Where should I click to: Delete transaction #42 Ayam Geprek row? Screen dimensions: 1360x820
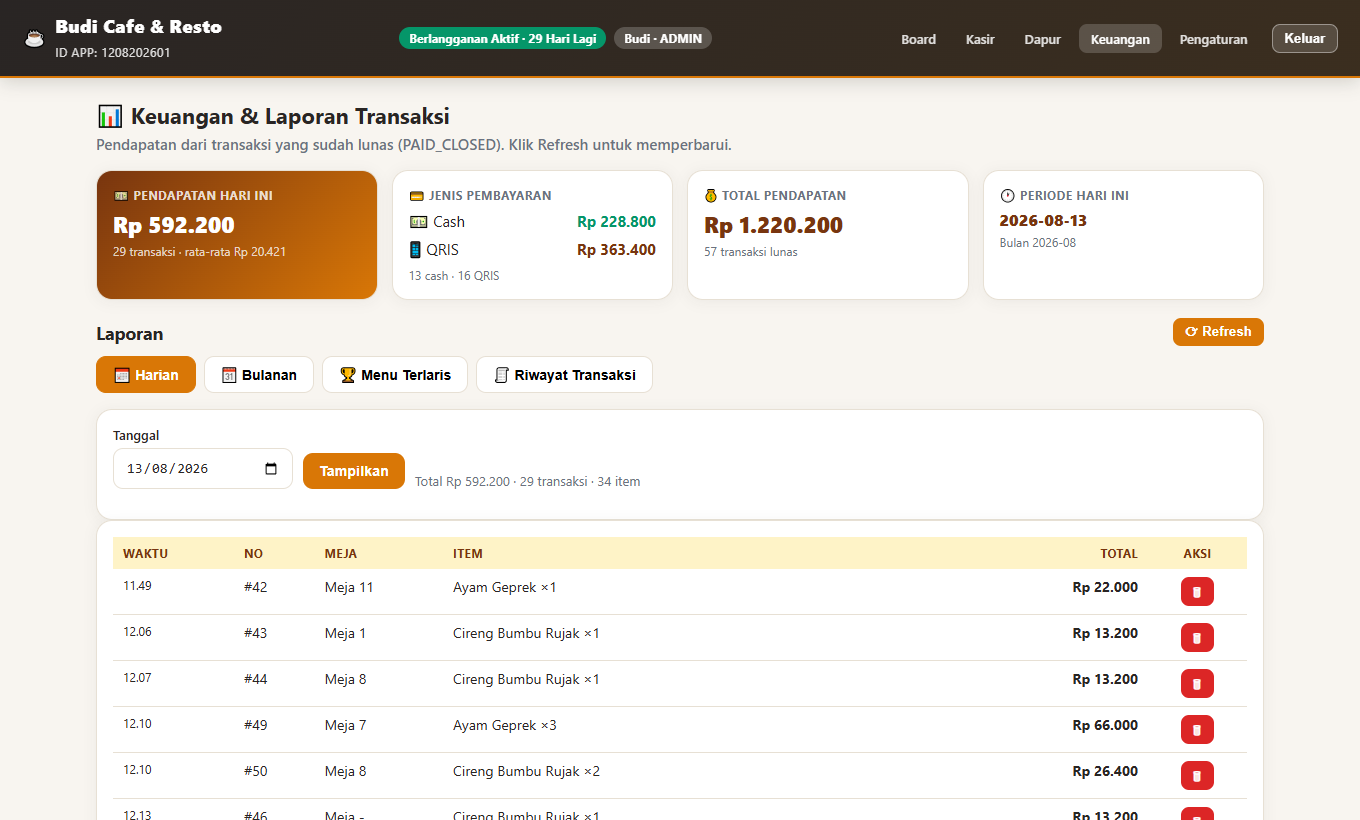tap(1197, 592)
